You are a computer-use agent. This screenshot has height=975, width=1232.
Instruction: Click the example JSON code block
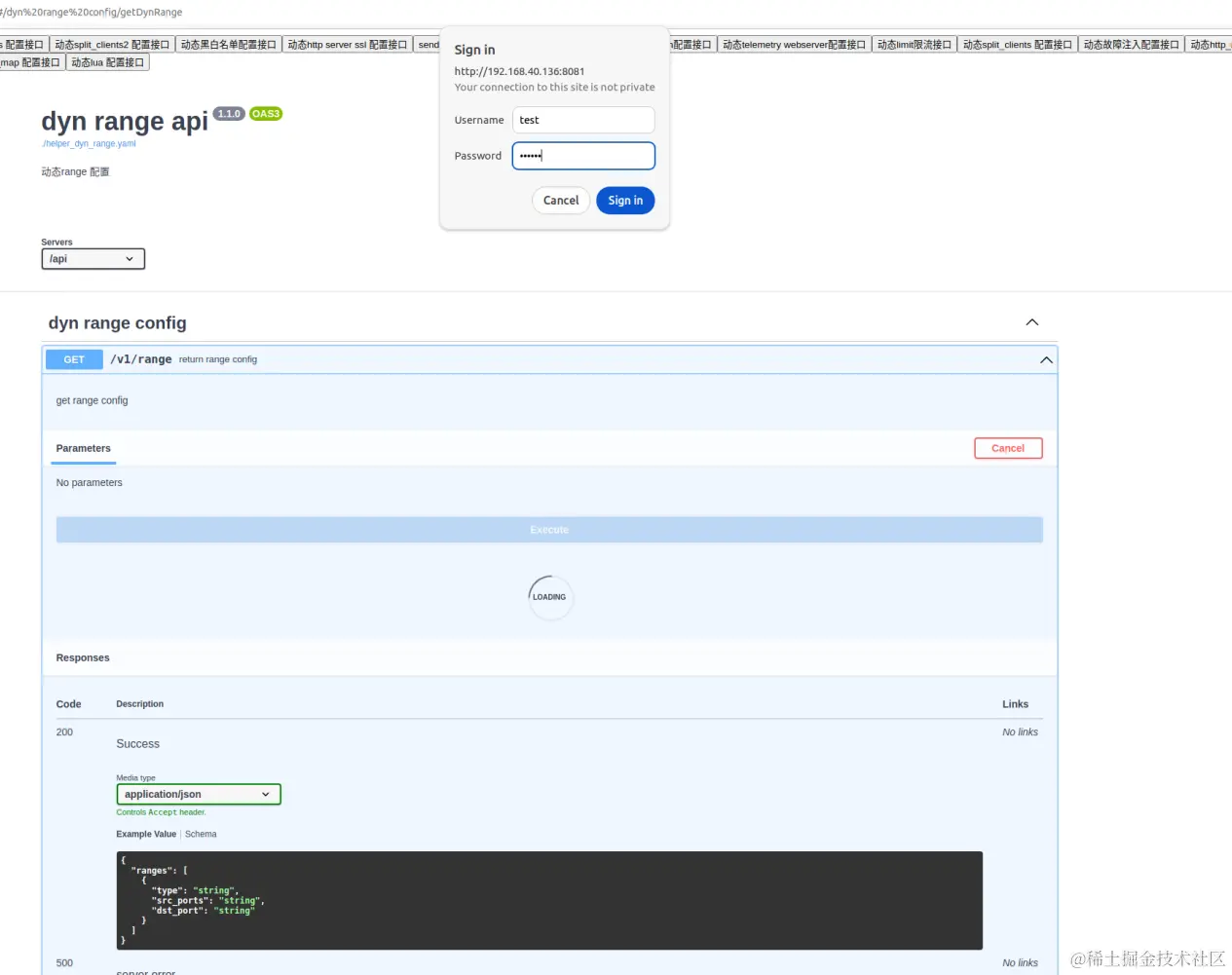click(549, 901)
